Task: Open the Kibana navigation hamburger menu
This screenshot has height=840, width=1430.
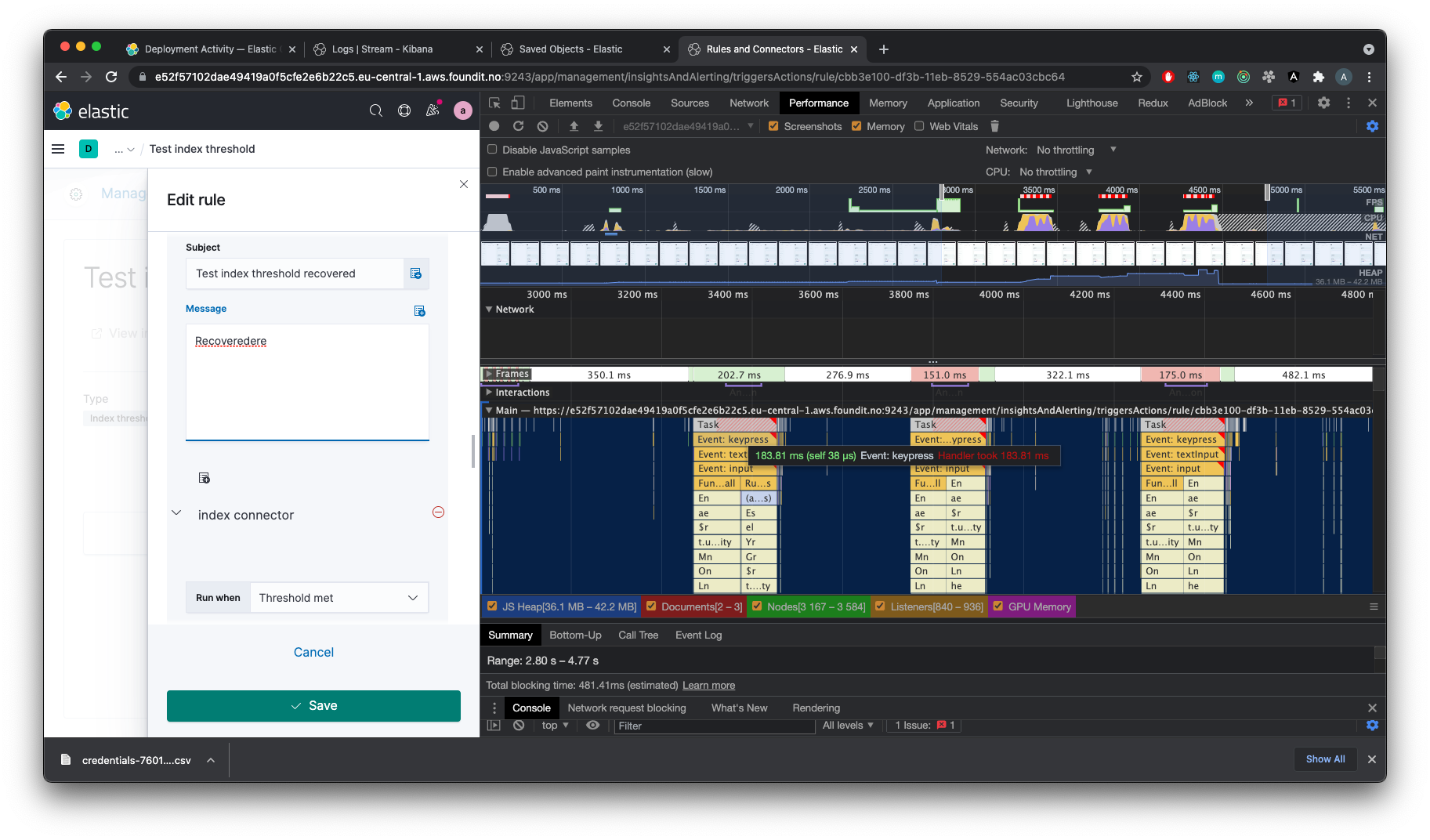Action: click(58, 149)
